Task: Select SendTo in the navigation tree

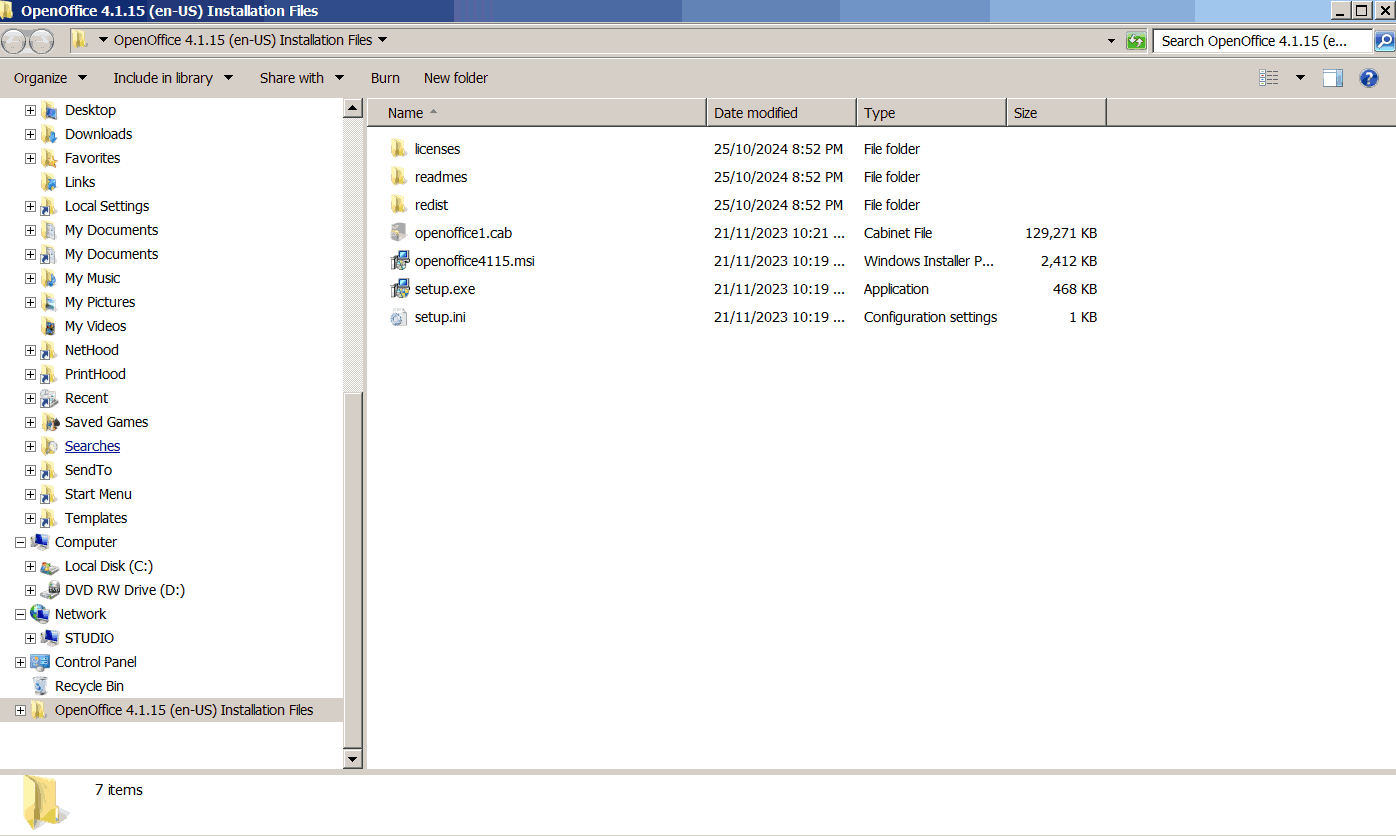Action: 88,470
